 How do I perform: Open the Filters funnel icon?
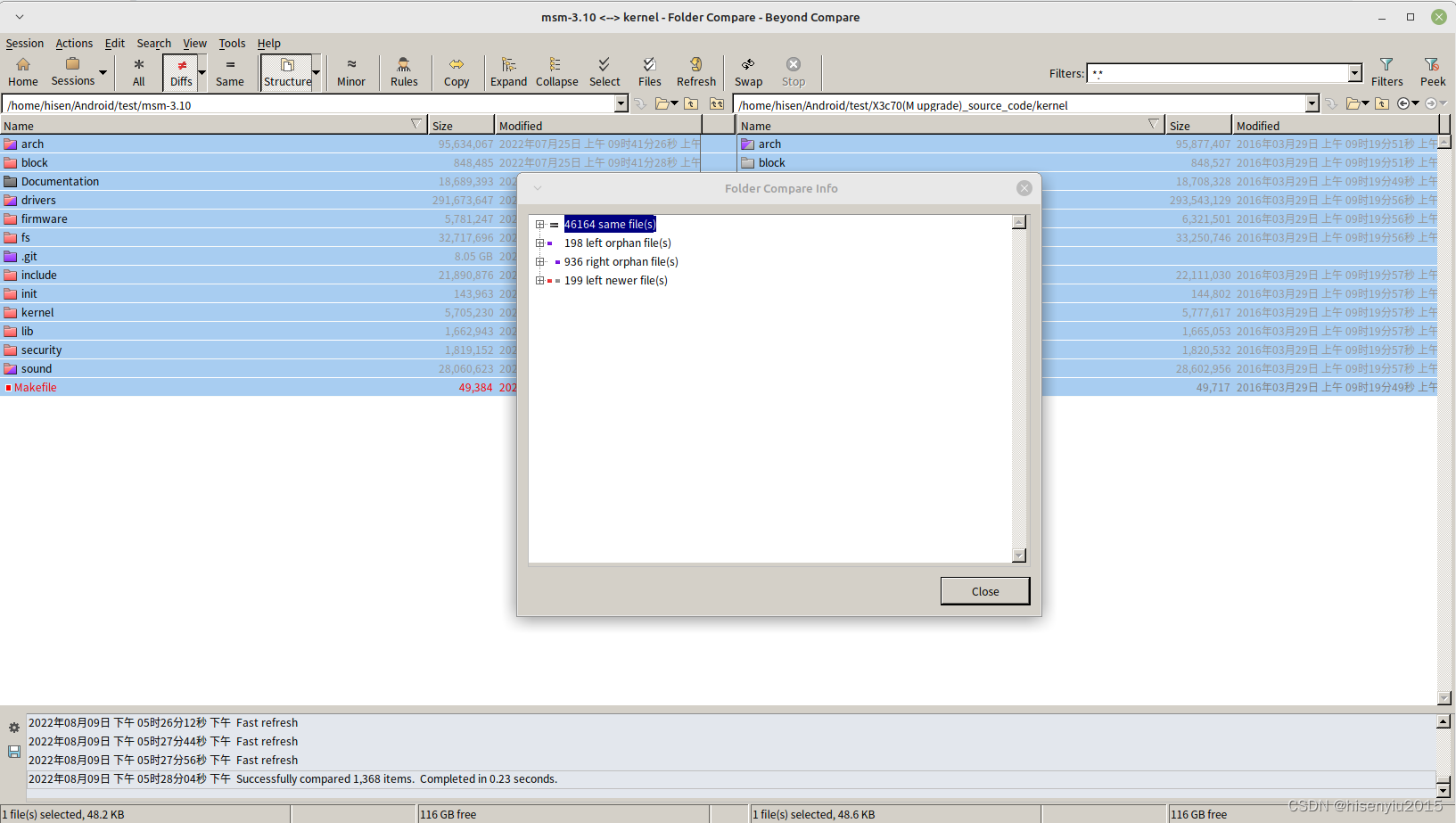(1386, 71)
